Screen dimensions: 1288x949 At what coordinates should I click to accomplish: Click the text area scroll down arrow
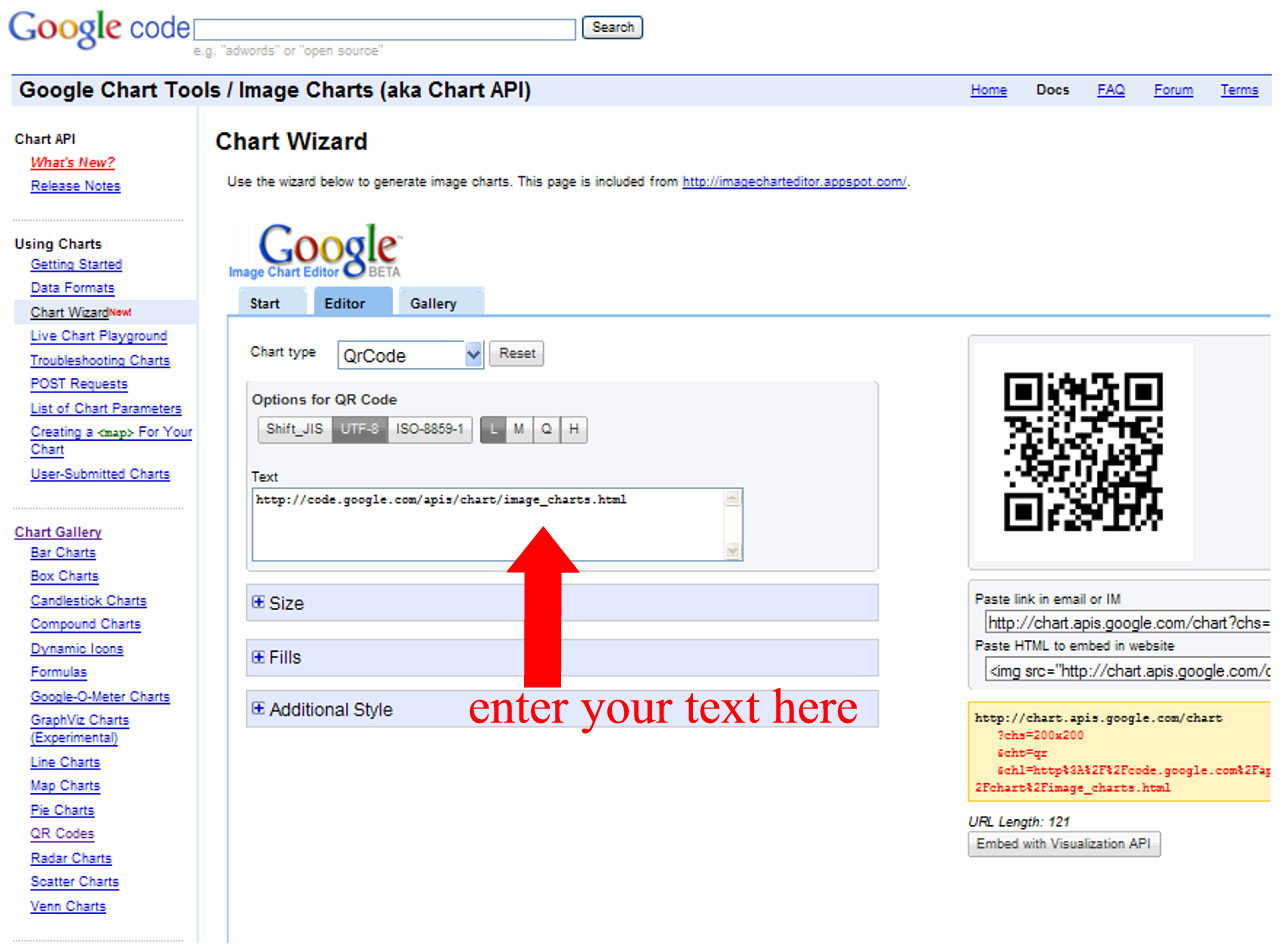tap(733, 550)
